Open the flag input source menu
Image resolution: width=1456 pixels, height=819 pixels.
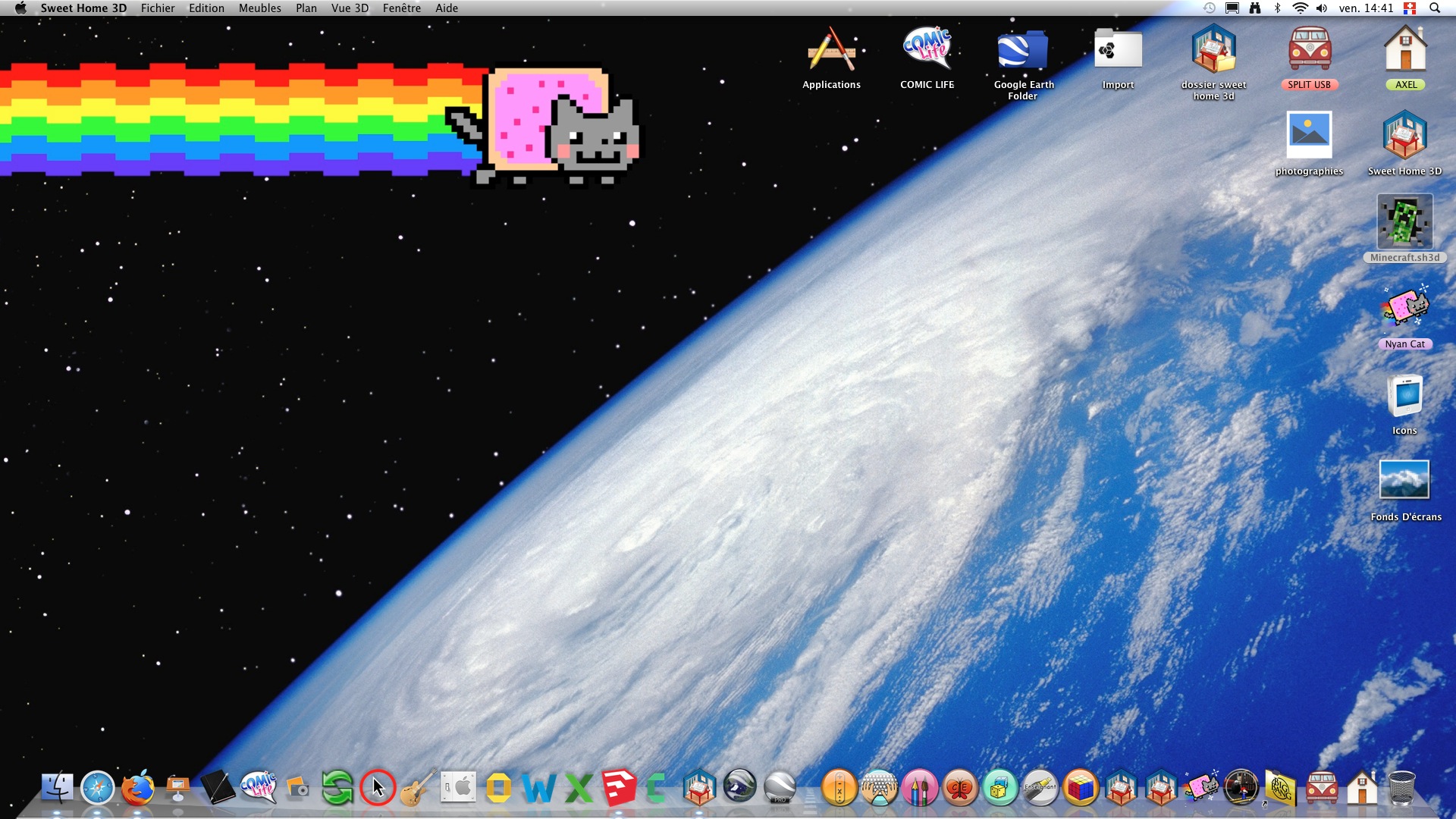pyautogui.click(x=1410, y=8)
